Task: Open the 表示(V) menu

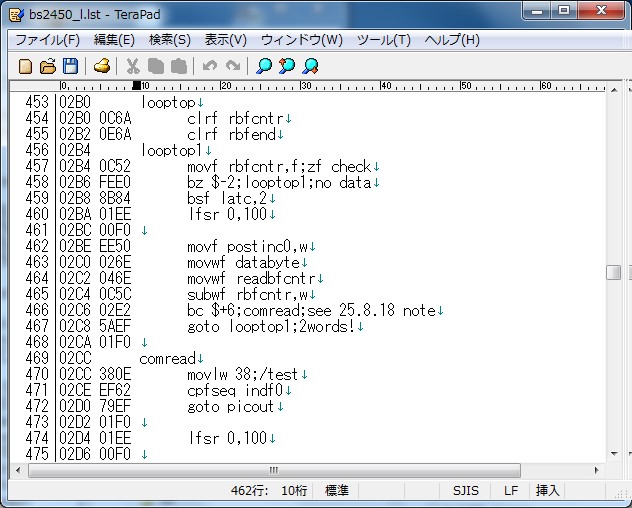Action: tap(225, 40)
